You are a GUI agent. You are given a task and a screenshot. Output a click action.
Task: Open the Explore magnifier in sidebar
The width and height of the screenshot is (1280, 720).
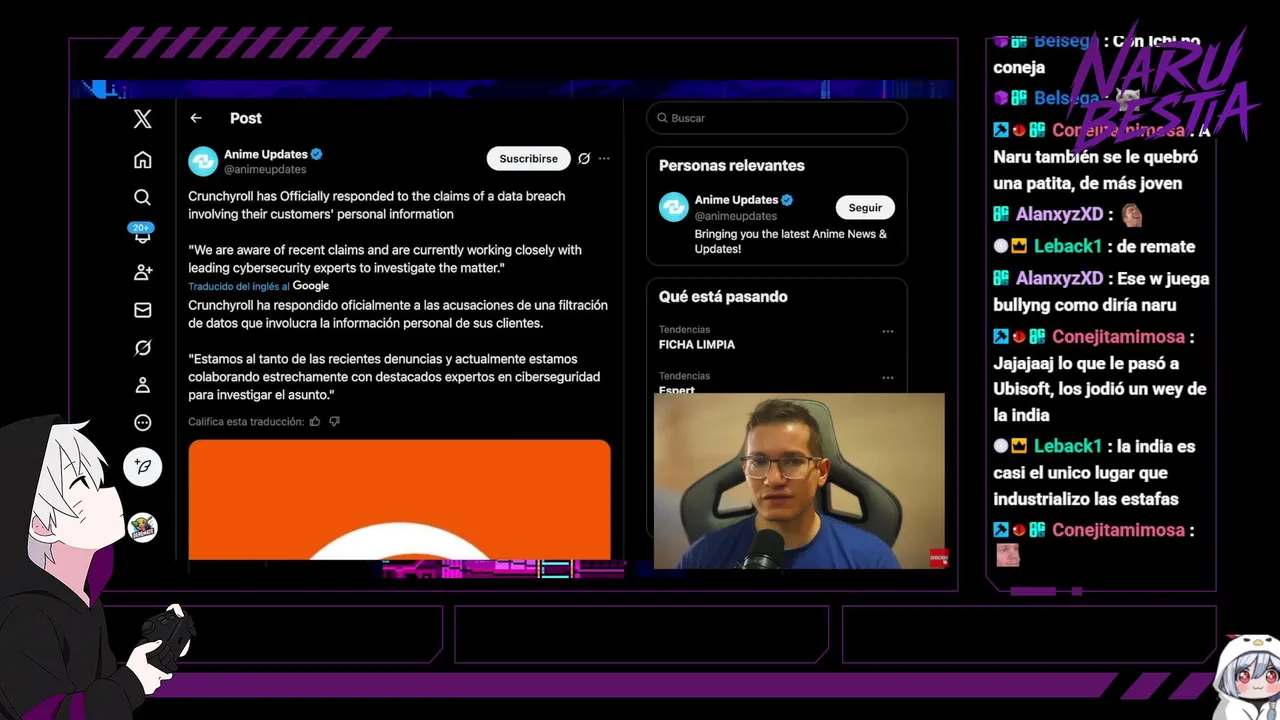pos(142,197)
